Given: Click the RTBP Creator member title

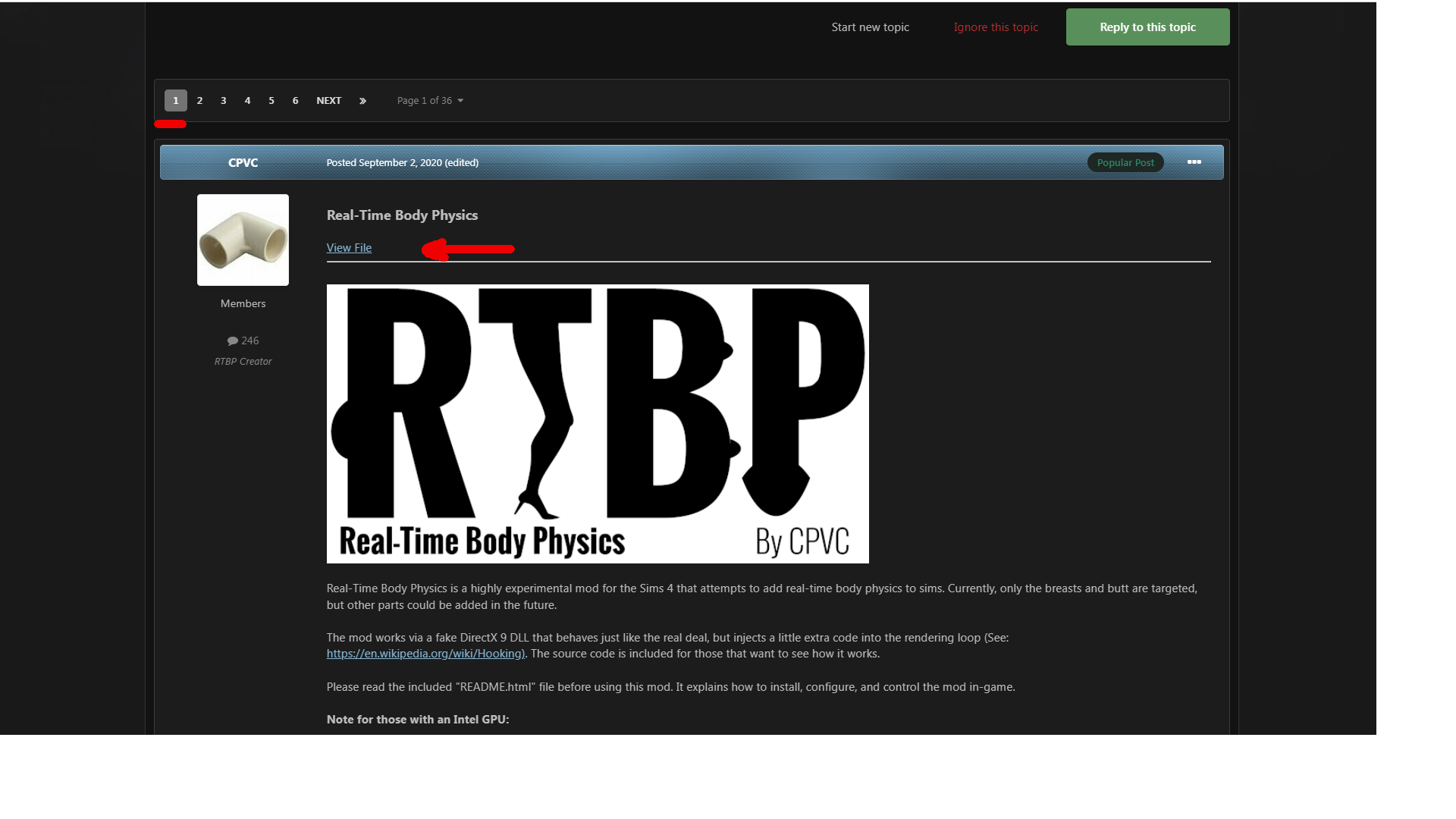Looking at the screenshot, I should click(243, 362).
